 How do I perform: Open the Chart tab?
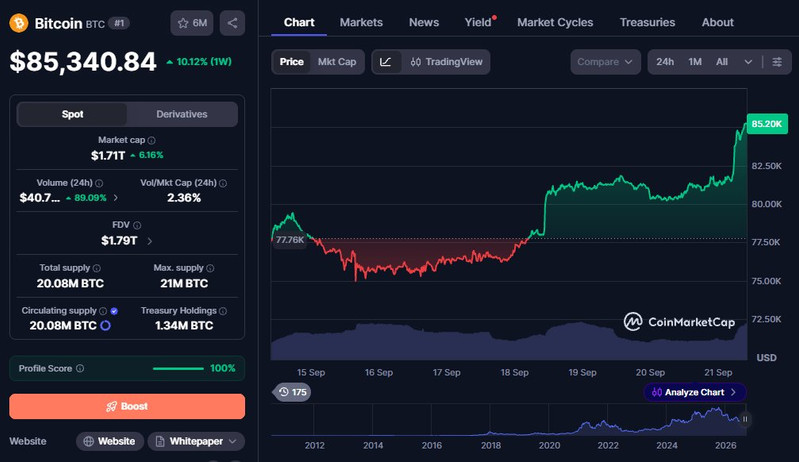(x=299, y=22)
